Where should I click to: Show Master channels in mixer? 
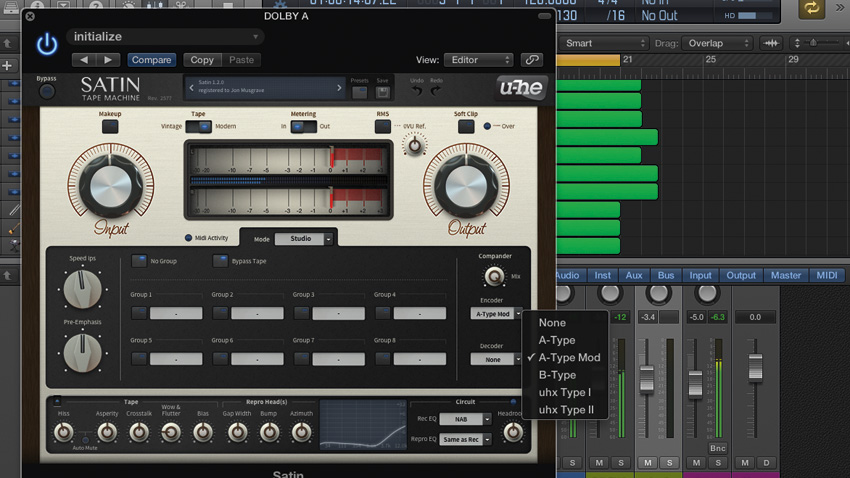pyautogui.click(x=785, y=275)
